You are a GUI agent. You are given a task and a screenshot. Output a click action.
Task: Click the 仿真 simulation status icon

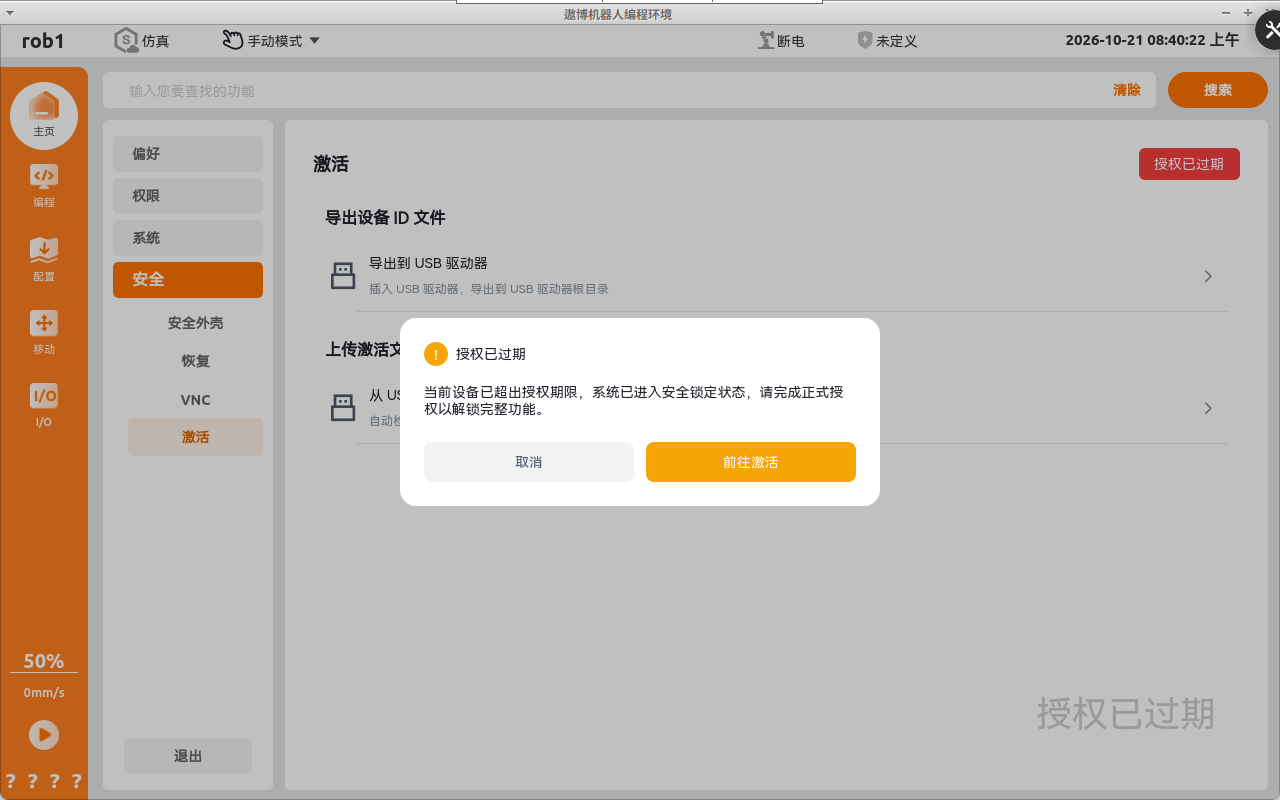[127, 41]
